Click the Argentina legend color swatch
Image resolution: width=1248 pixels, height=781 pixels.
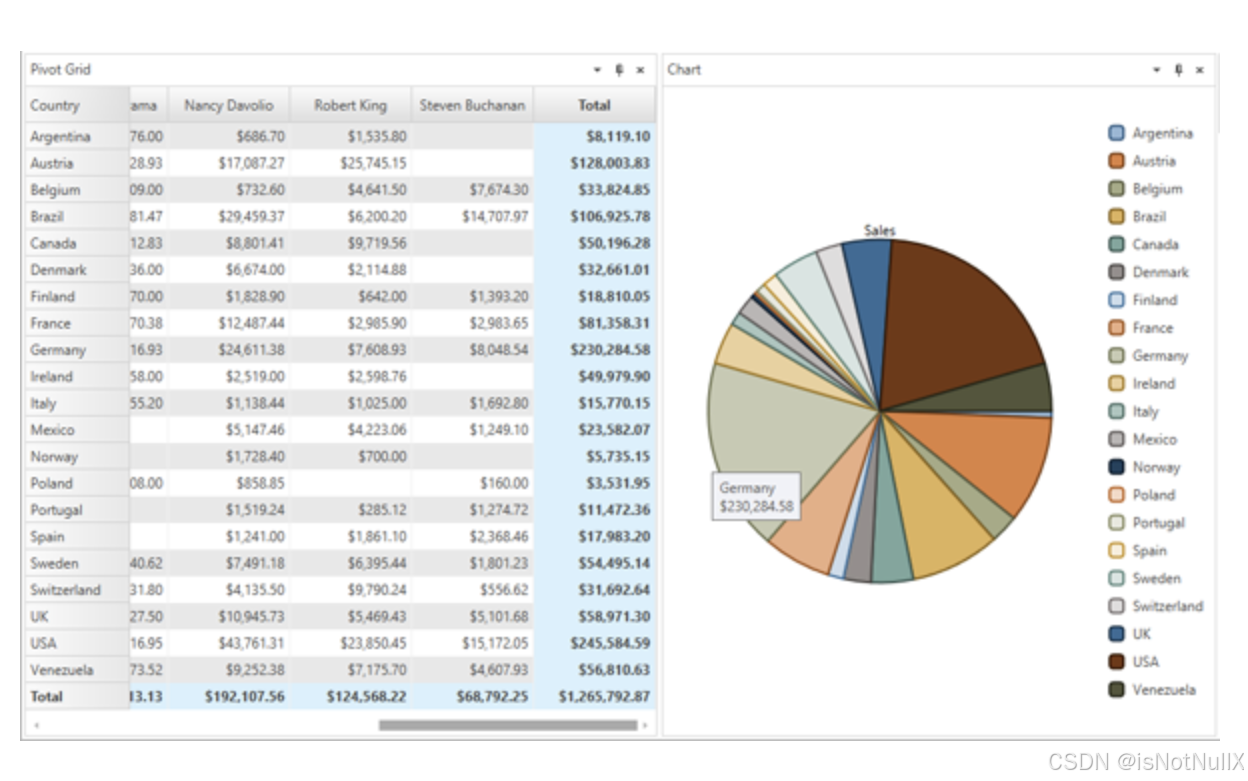click(1117, 133)
